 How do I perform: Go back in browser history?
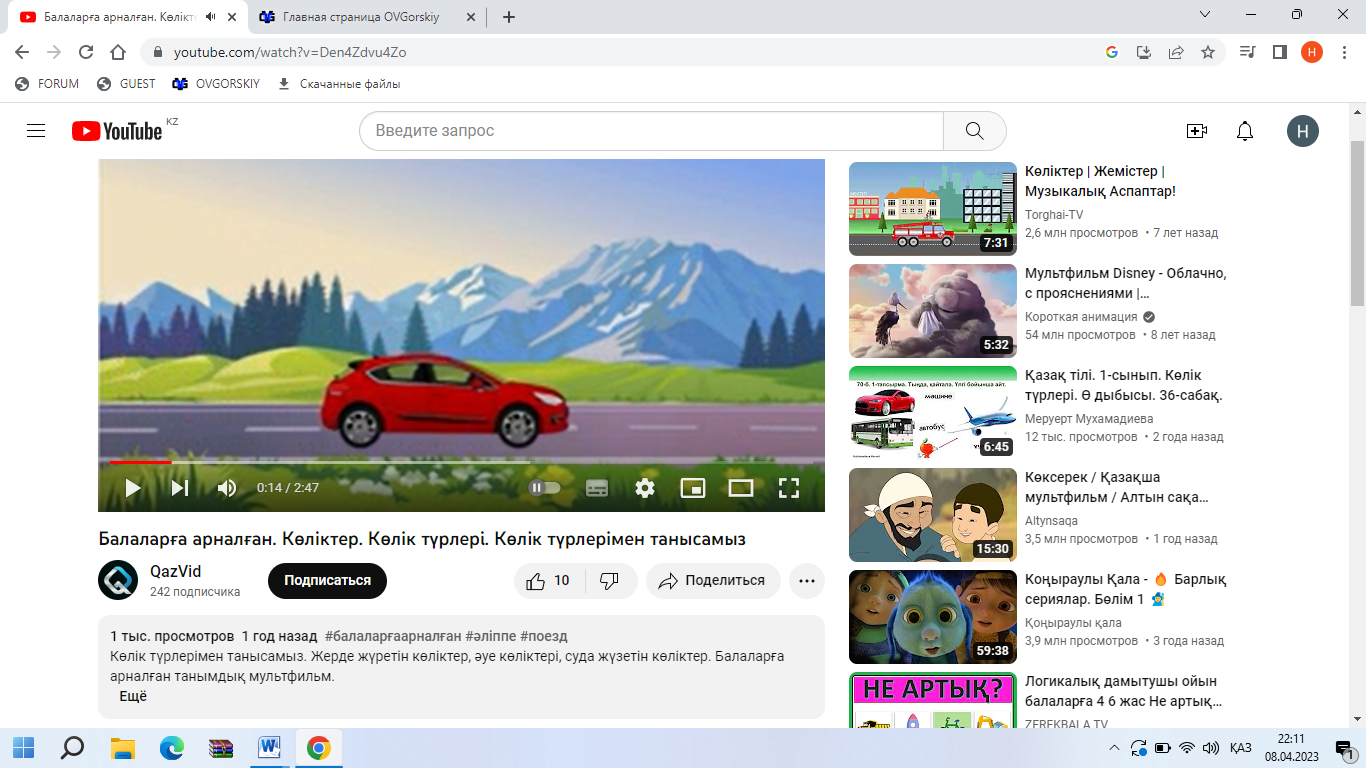tap(22, 52)
